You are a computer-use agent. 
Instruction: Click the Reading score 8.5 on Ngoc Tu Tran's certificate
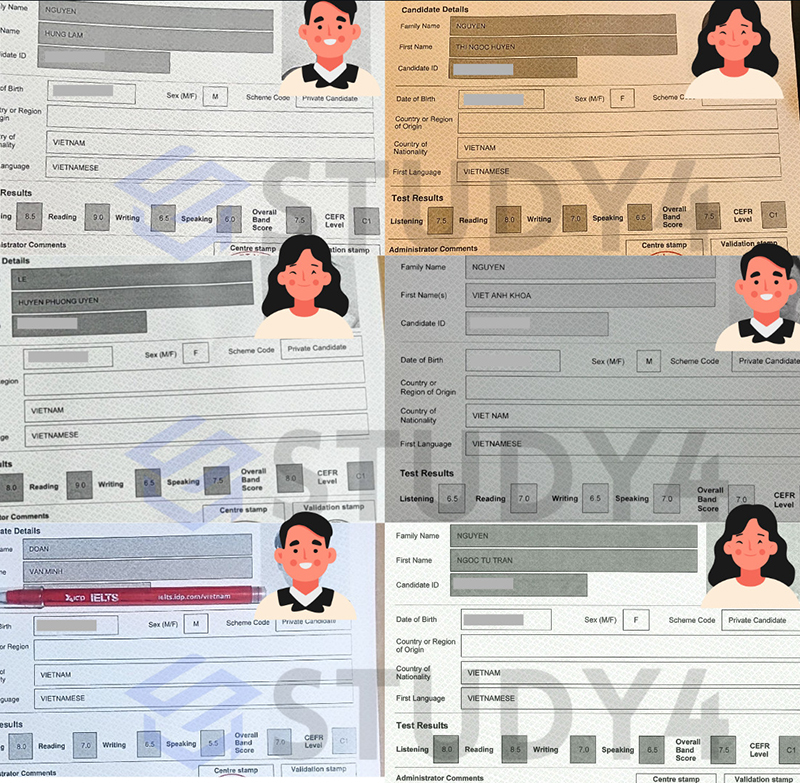coord(515,749)
